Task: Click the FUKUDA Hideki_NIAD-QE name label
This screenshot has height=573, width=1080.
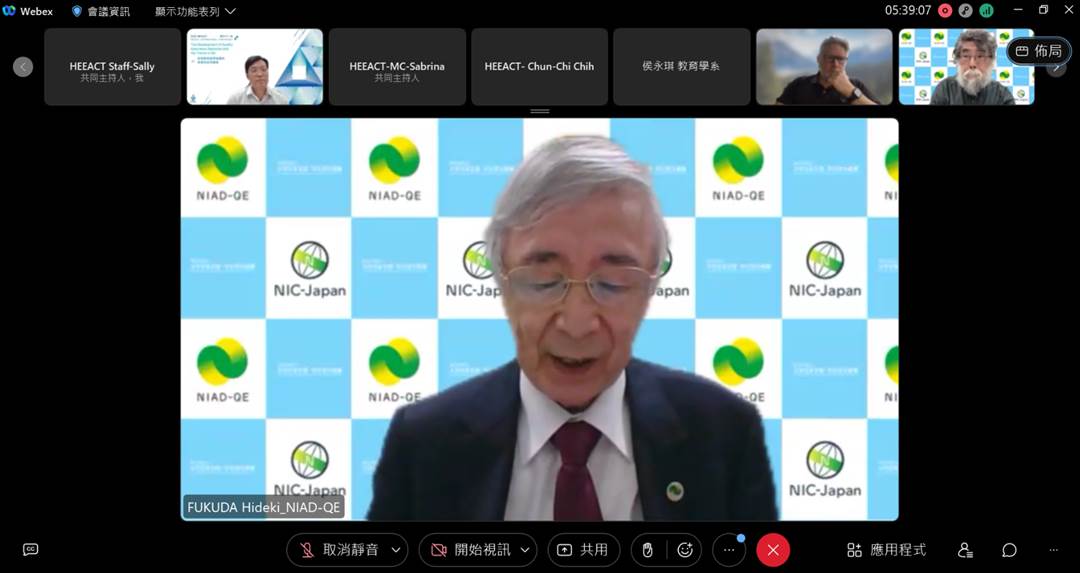Action: point(263,508)
